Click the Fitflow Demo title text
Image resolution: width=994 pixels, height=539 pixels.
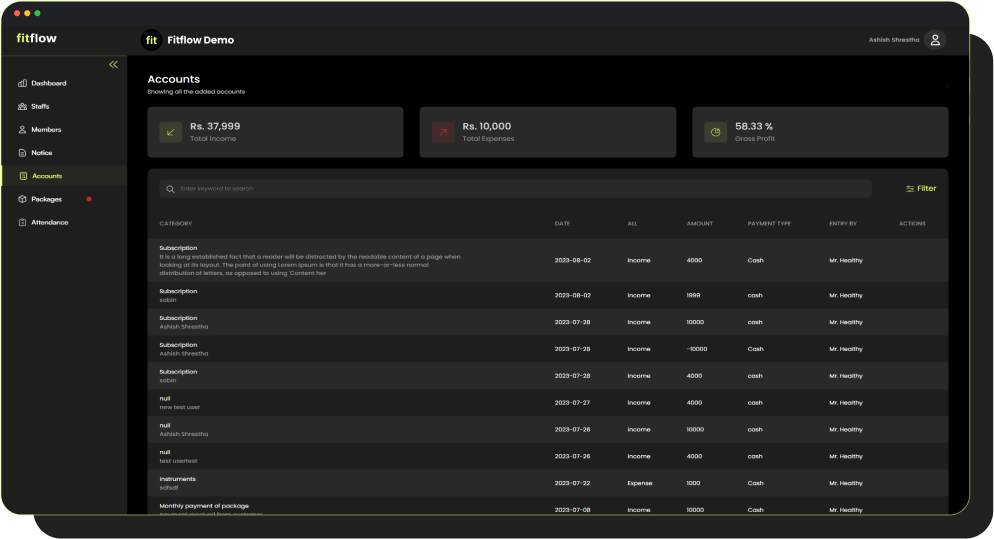click(x=200, y=40)
